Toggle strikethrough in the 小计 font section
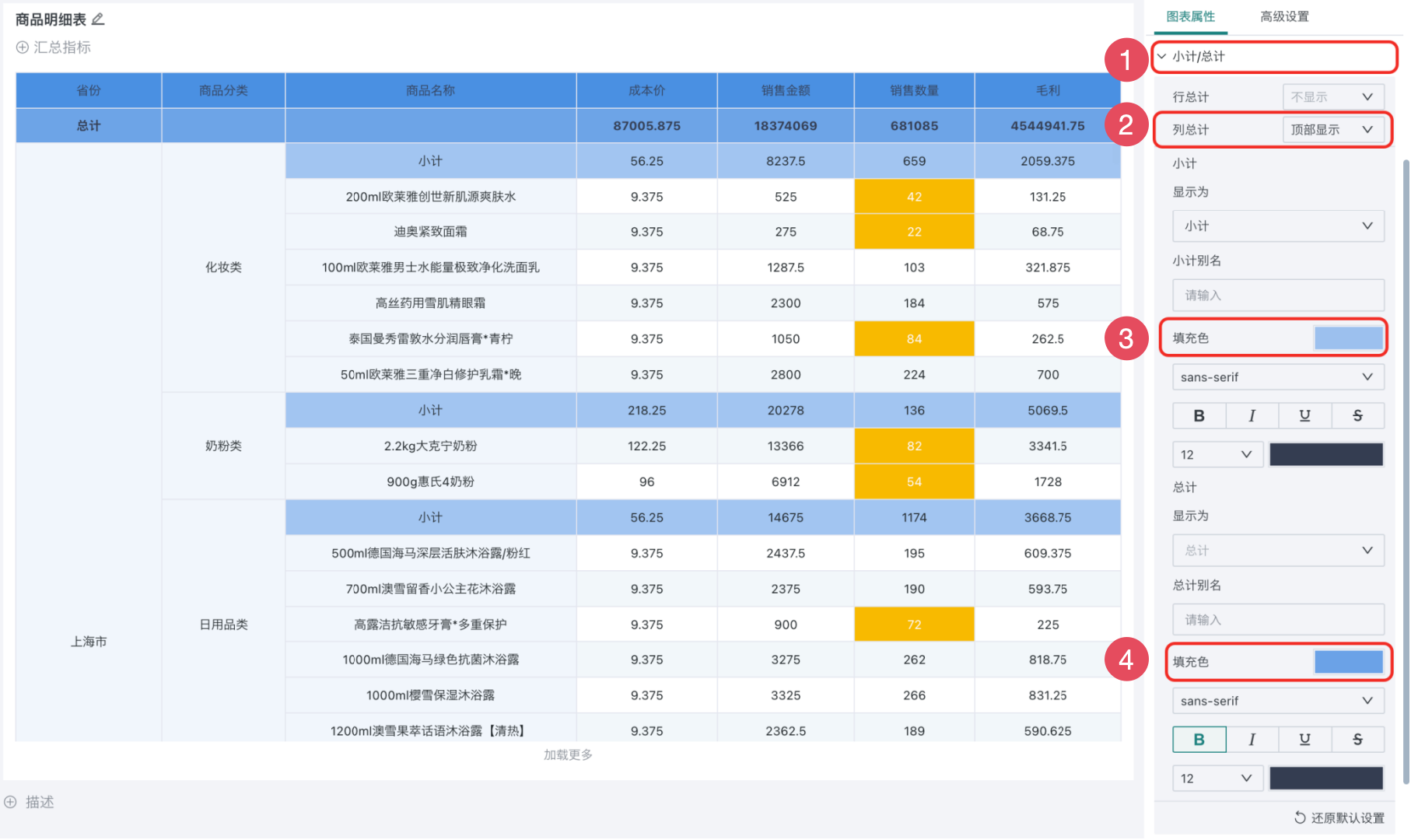 pyautogui.click(x=1358, y=416)
